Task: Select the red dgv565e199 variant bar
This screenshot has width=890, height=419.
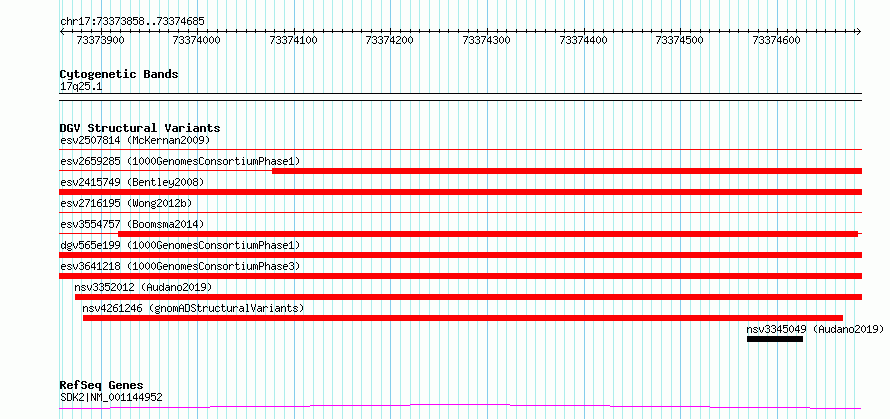Action: tap(460, 255)
